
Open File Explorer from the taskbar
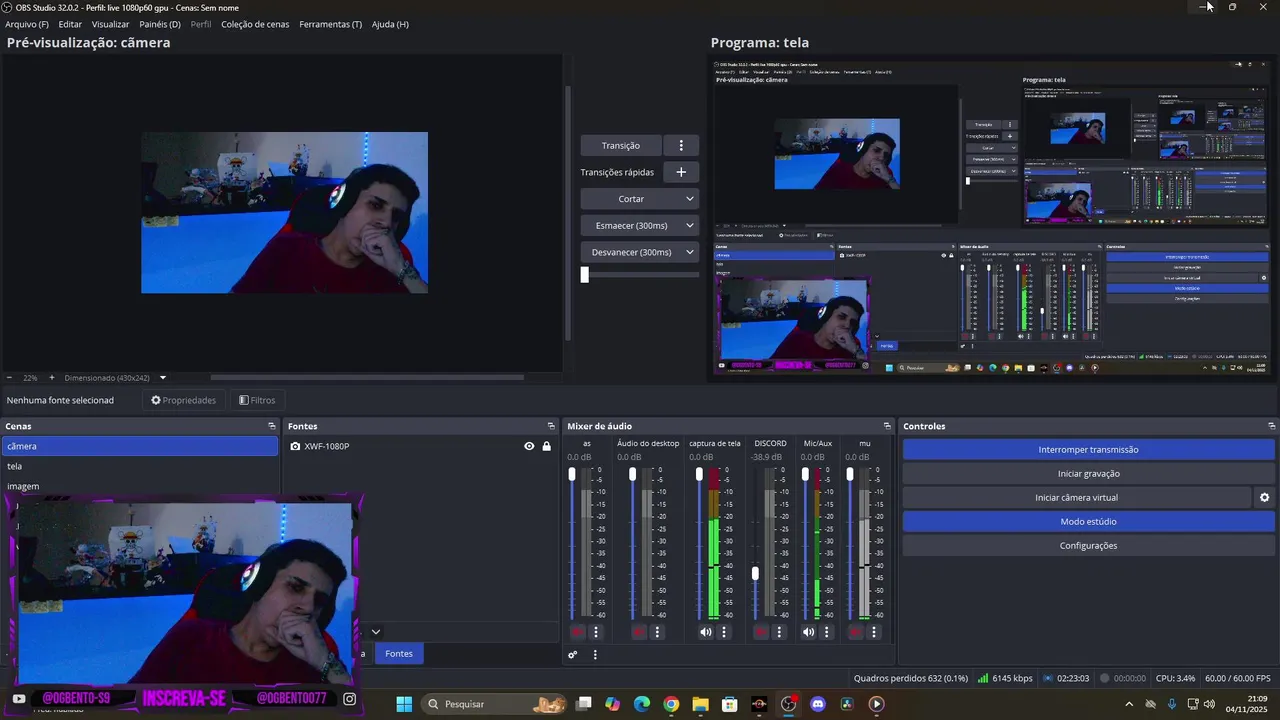point(700,704)
